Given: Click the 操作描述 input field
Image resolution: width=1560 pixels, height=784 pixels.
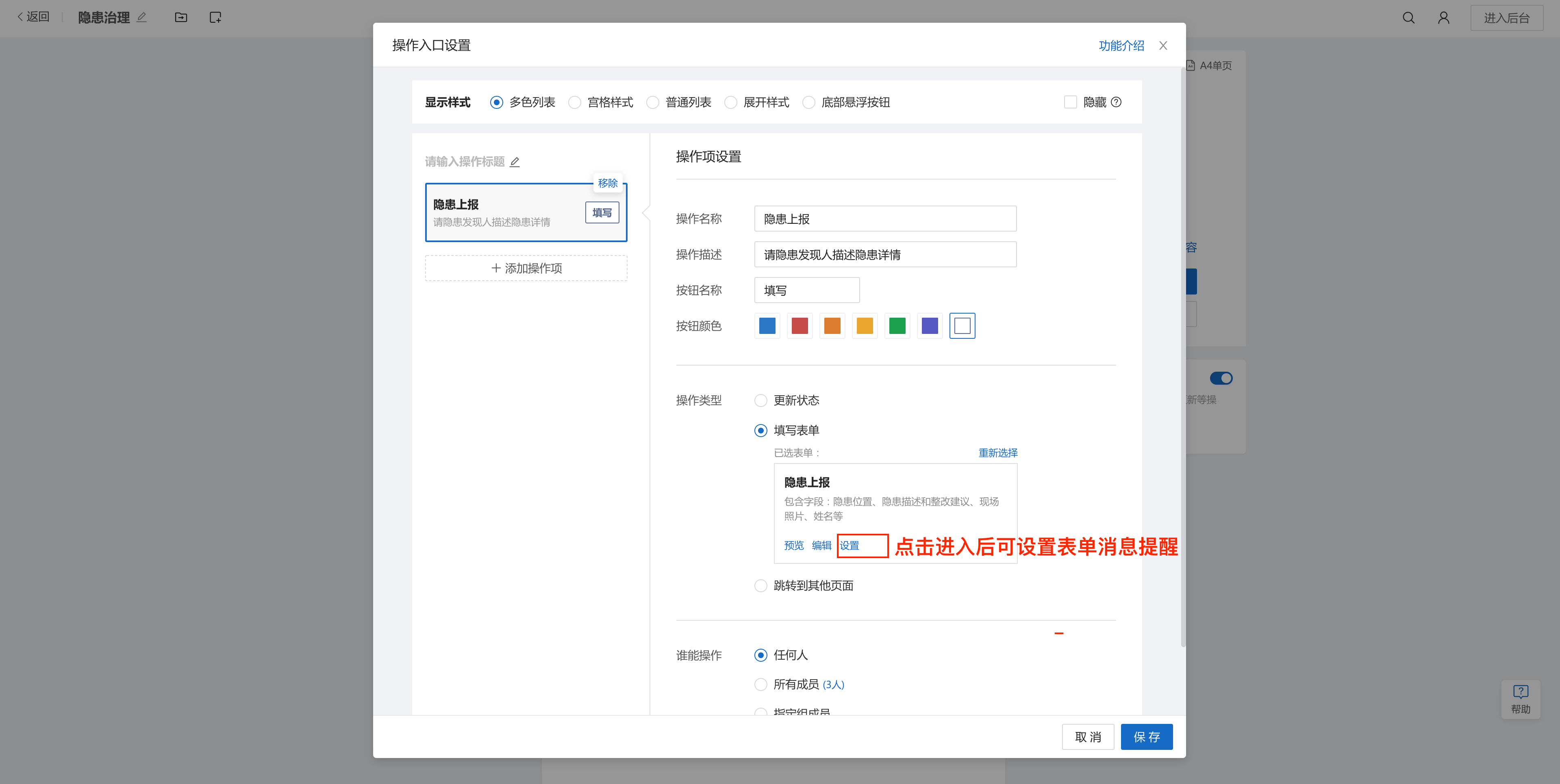Looking at the screenshot, I should coord(885,254).
